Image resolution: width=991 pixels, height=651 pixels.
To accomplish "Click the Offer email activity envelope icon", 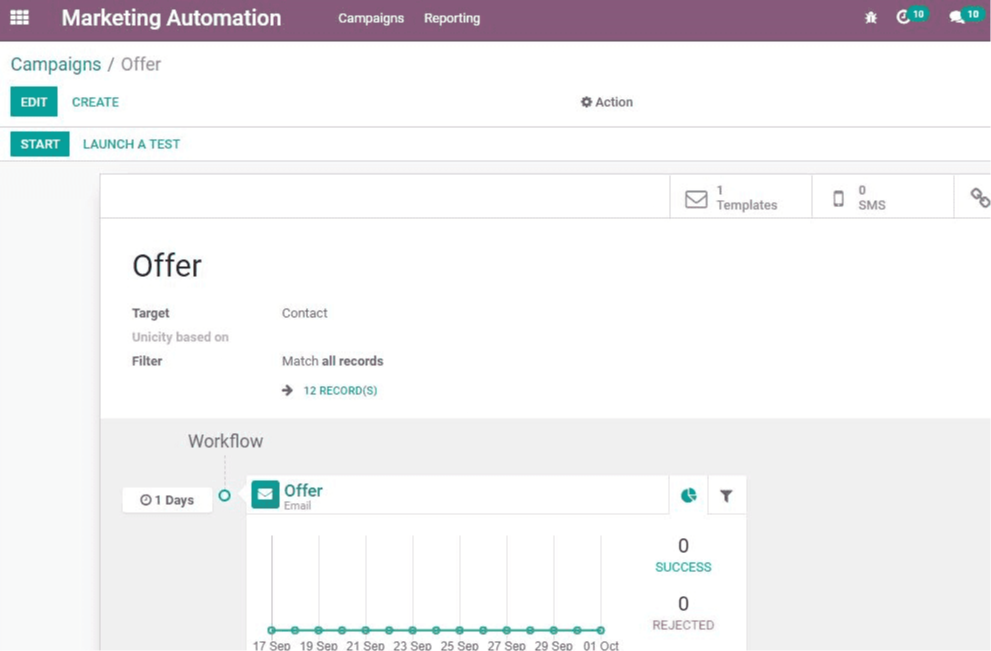I will pos(265,494).
